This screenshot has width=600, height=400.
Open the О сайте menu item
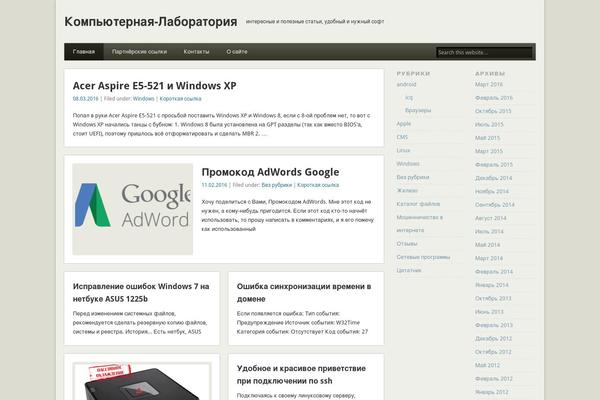(x=237, y=52)
